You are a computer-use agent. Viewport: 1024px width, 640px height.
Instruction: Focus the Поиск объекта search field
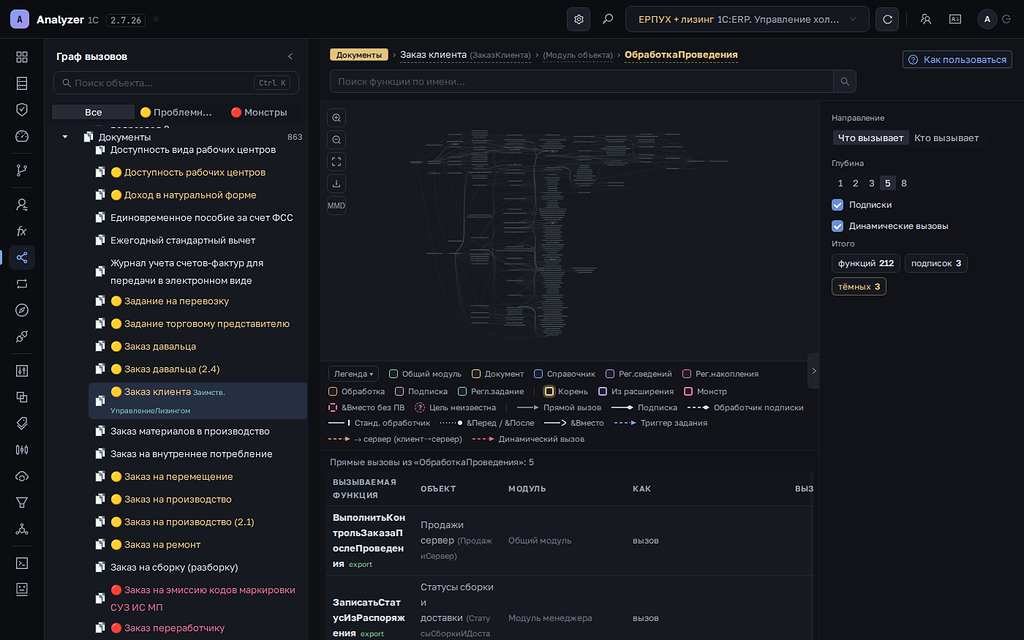point(176,83)
